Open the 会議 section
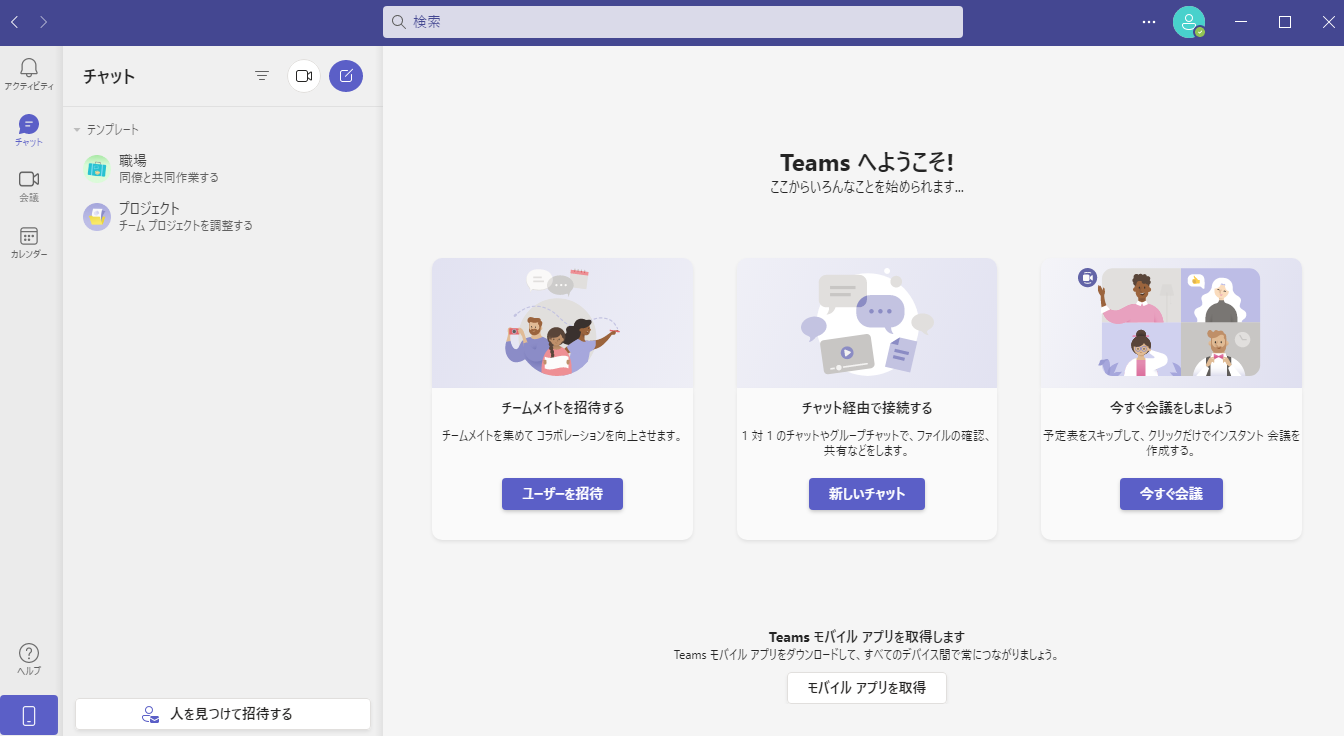The image size is (1344, 736). 28,185
